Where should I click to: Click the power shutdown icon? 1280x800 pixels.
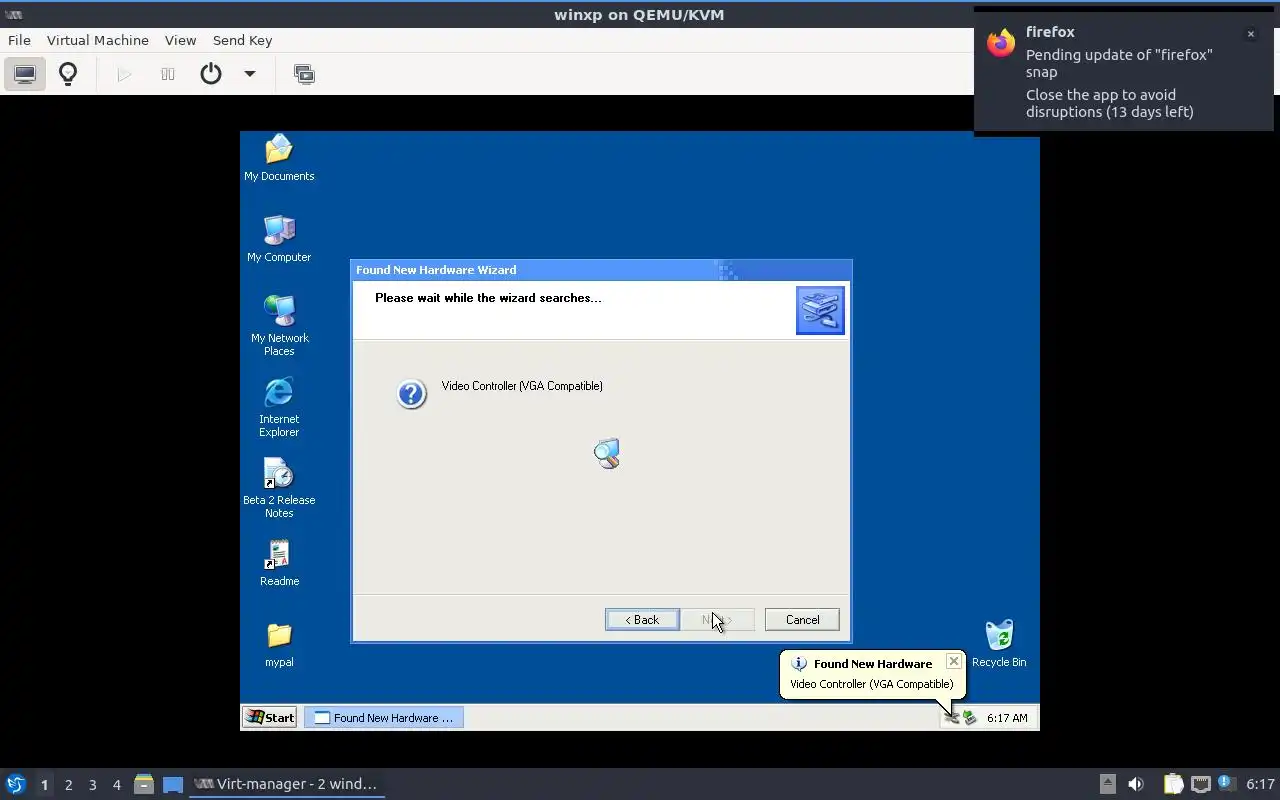point(211,74)
